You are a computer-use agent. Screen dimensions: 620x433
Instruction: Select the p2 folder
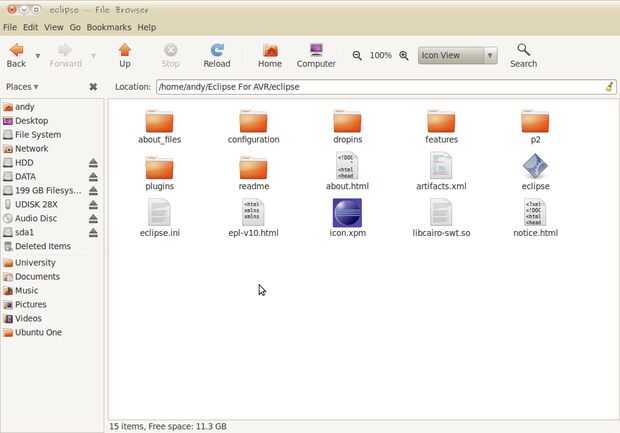(x=535, y=127)
